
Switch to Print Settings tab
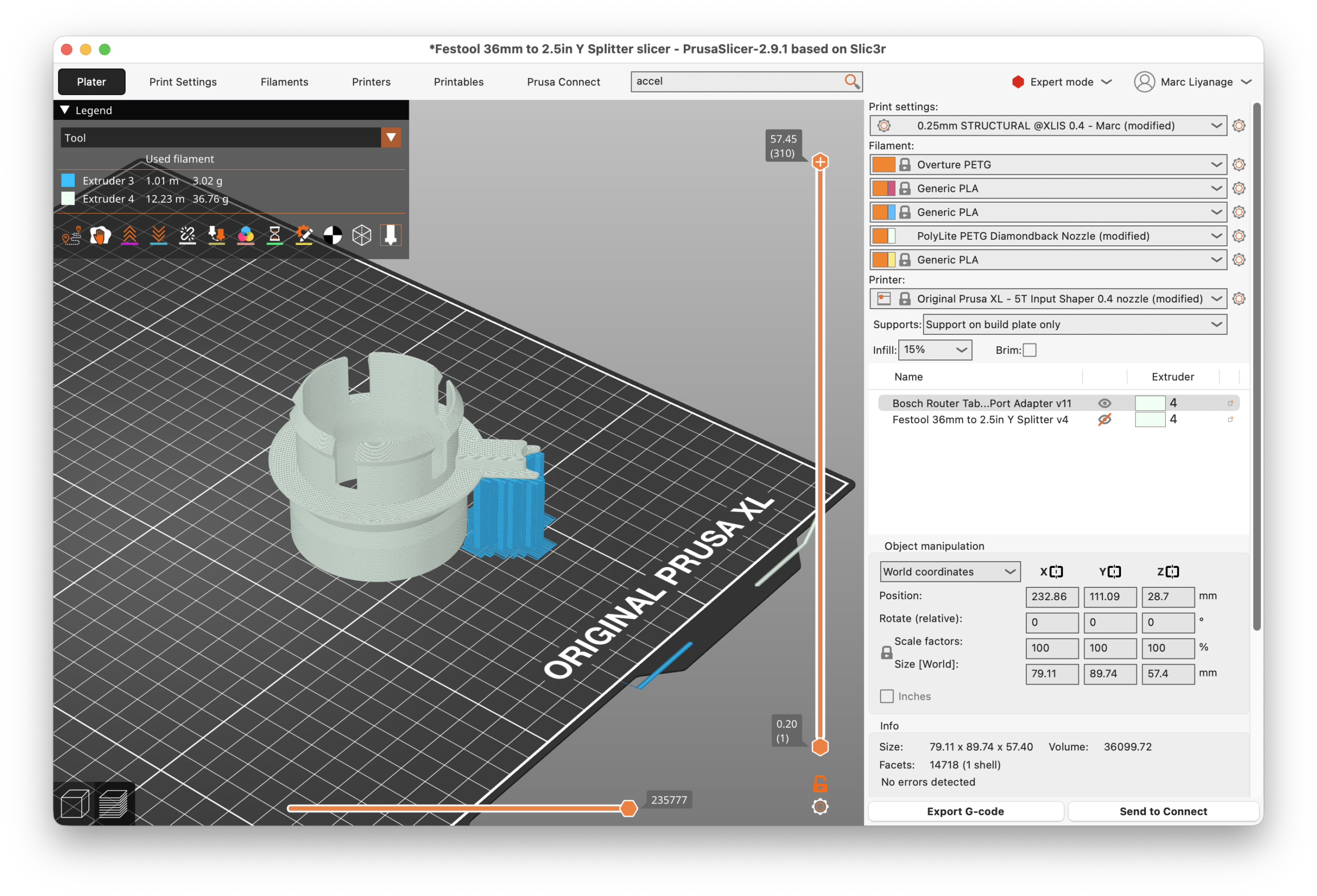click(183, 82)
